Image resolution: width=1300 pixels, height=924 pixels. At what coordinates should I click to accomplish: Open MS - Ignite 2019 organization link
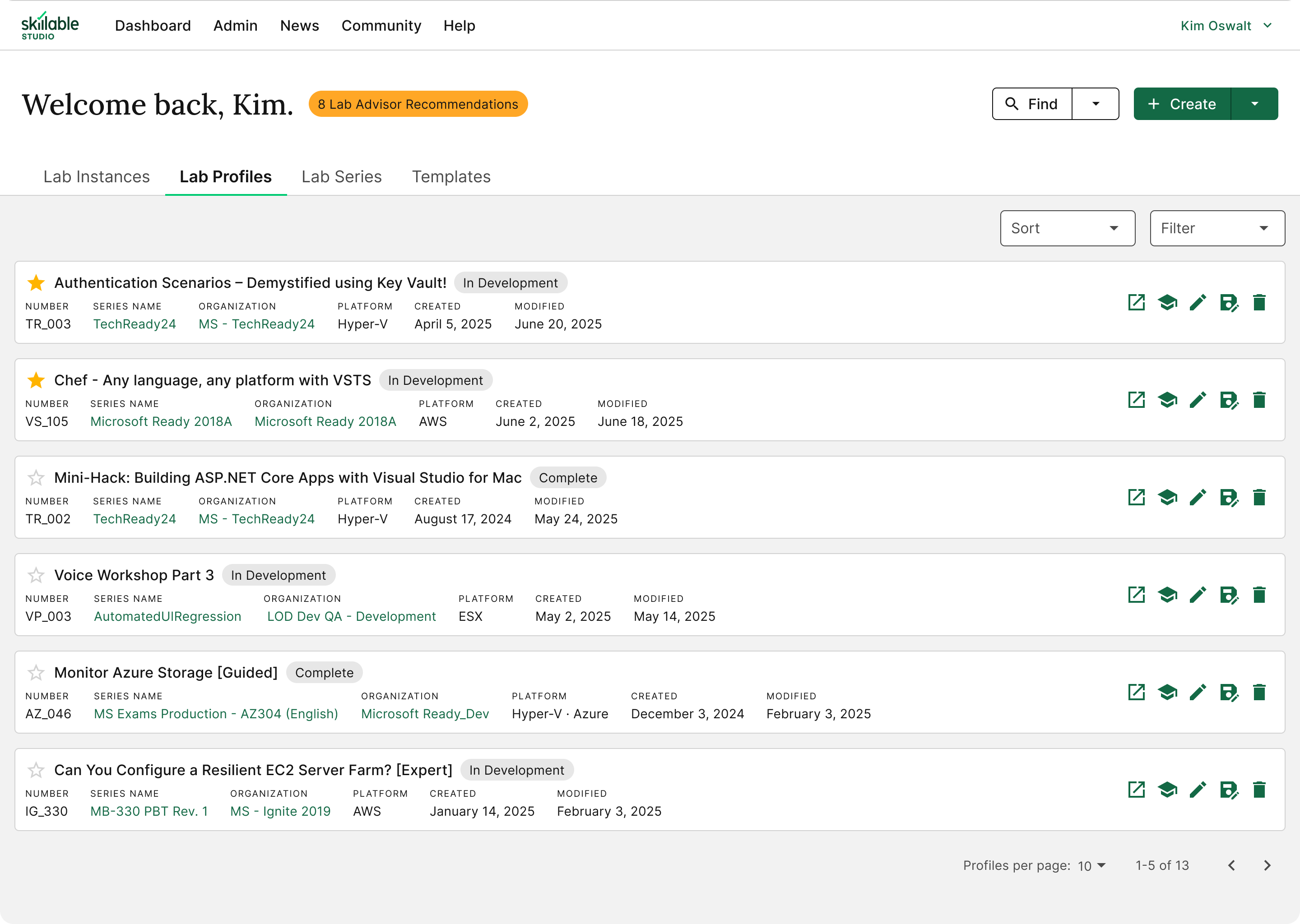pyautogui.click(x=280, y=811)
